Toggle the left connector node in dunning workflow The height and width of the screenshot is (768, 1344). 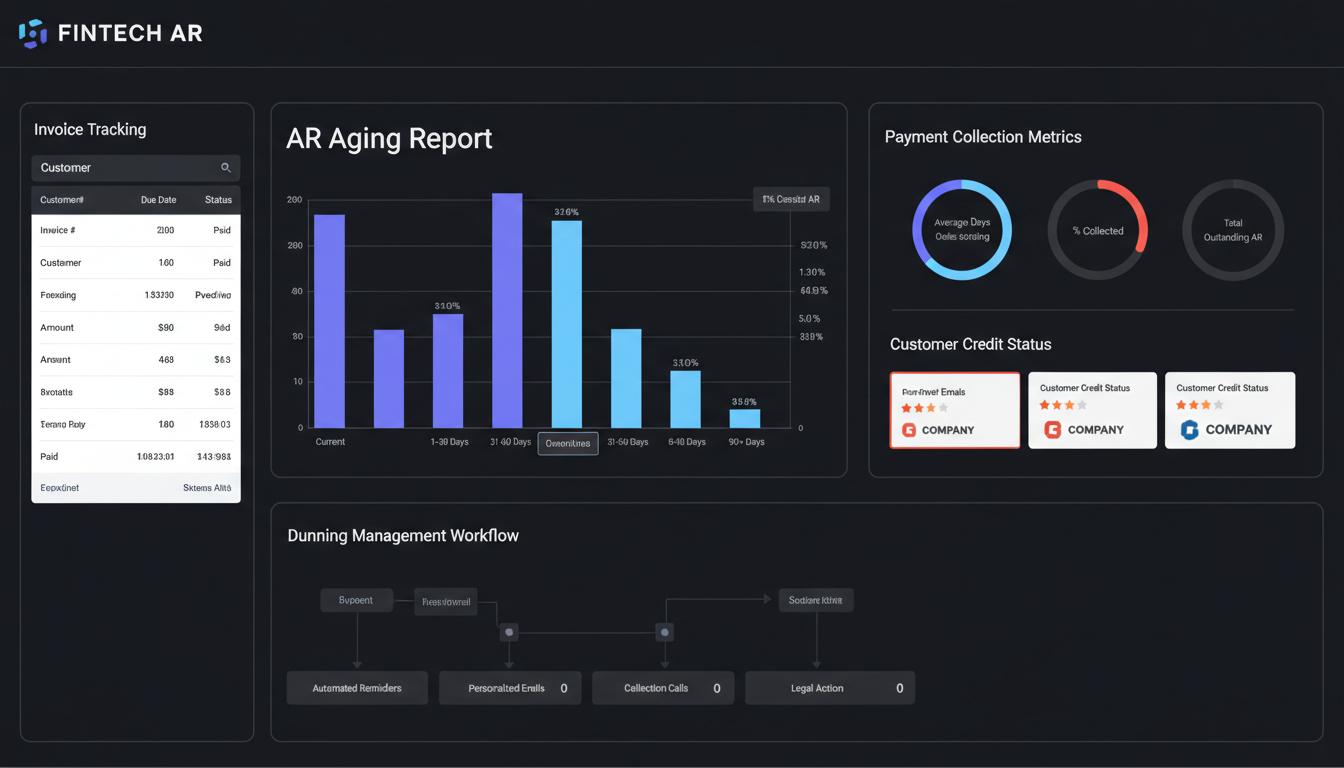[x=508, y=632]
